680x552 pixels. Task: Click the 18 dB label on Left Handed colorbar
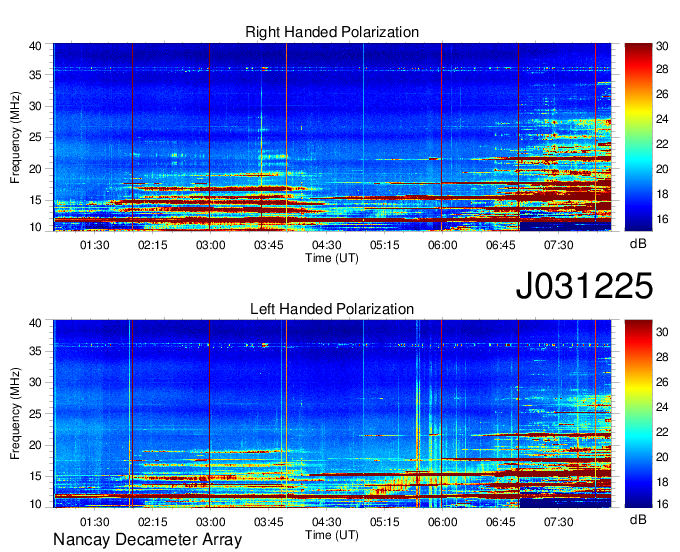tap(662, 482)
